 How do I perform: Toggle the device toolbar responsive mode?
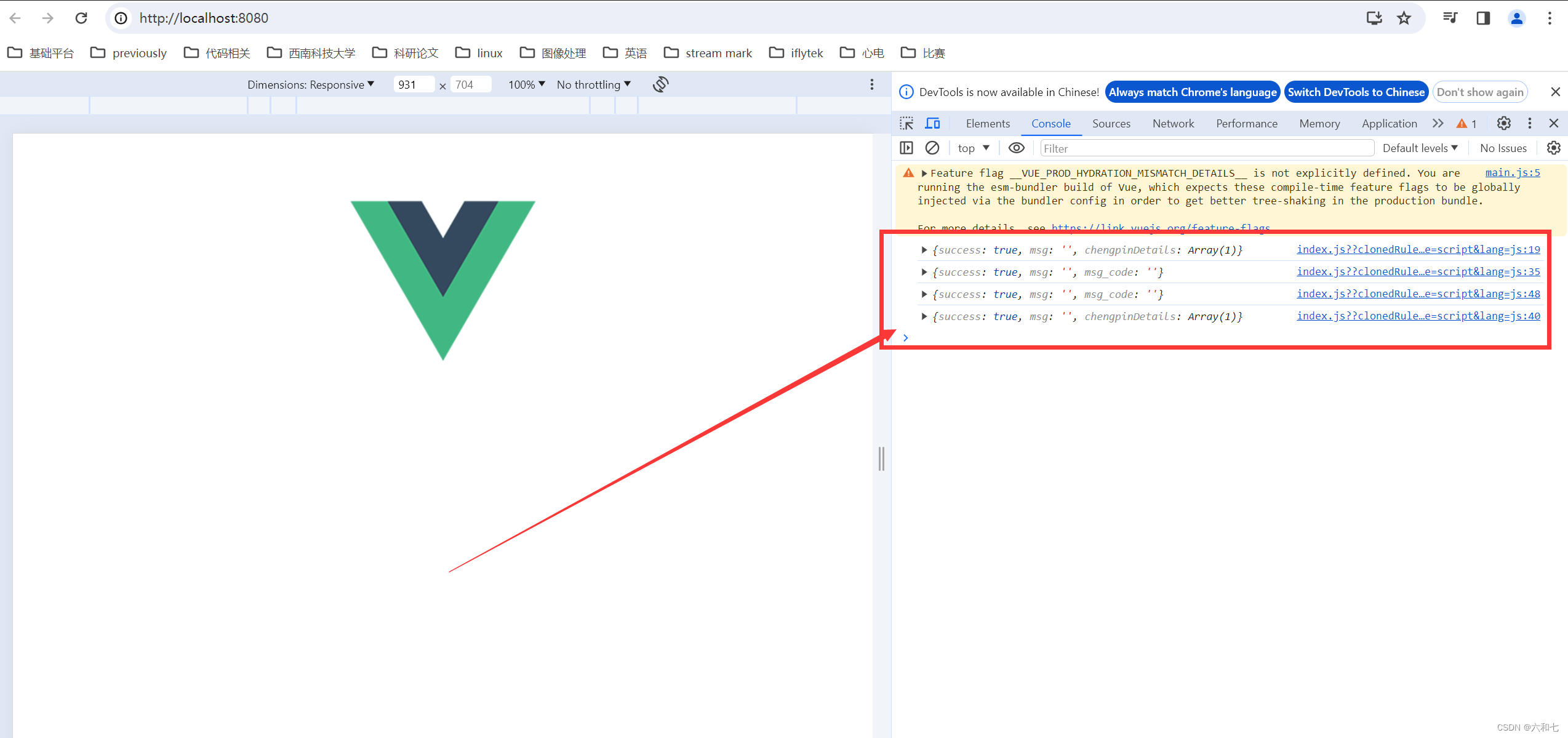tap(932, 123)
